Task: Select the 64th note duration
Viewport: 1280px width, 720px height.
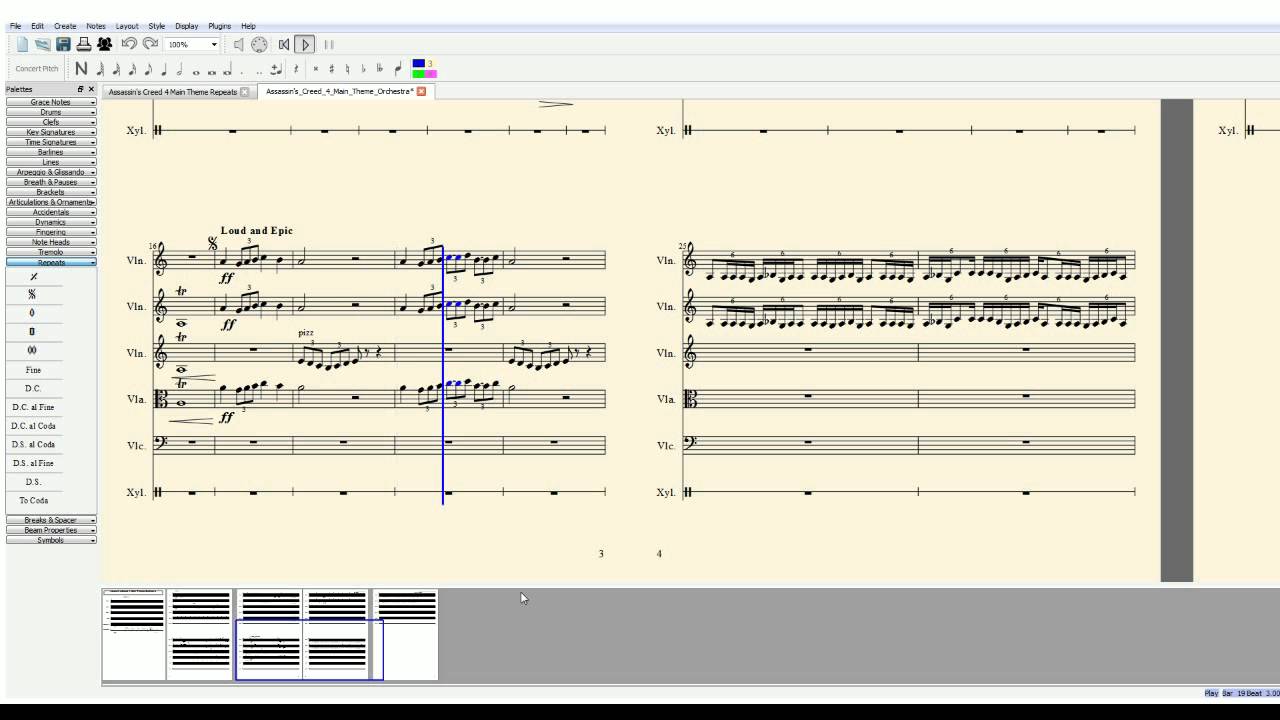Action: [x=100, y=69]
